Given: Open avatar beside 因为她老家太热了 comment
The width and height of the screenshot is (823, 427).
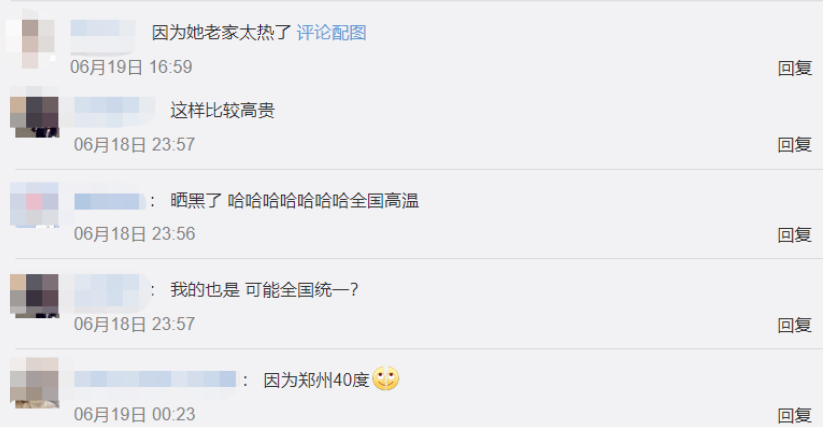Looking at the screenshot, I should [30, 39].
